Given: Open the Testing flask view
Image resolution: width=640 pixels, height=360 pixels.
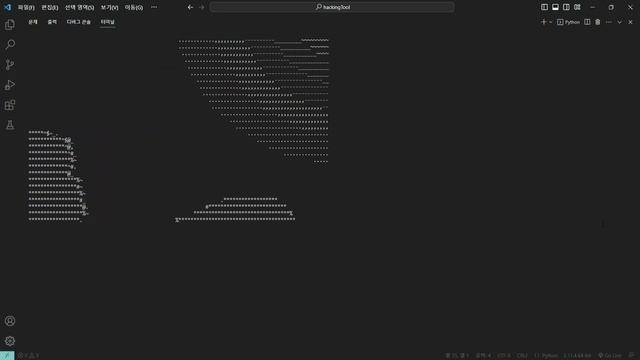Looking at the screenshot, I should coord(10,125).
